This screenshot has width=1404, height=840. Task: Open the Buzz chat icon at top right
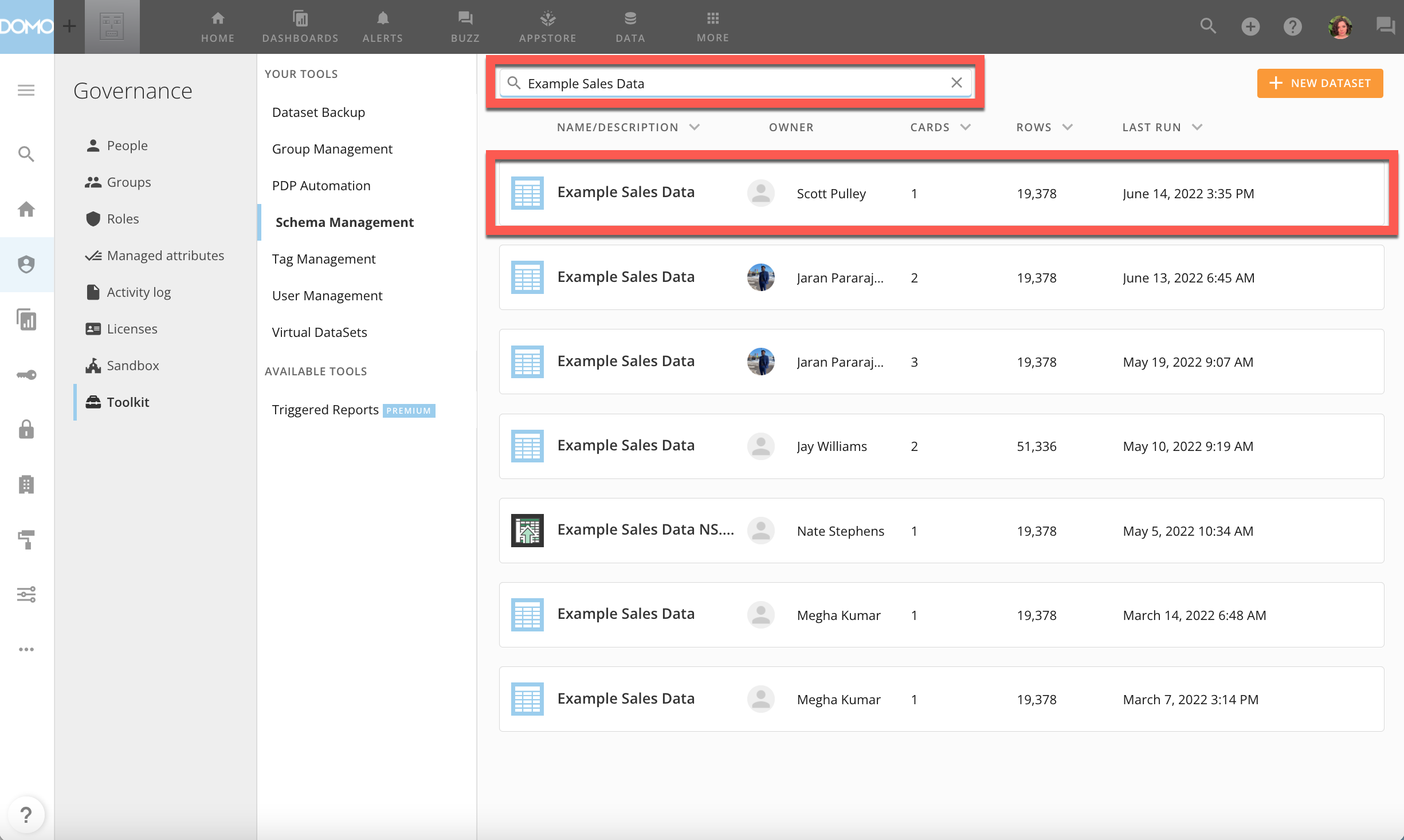point(1385,26)
